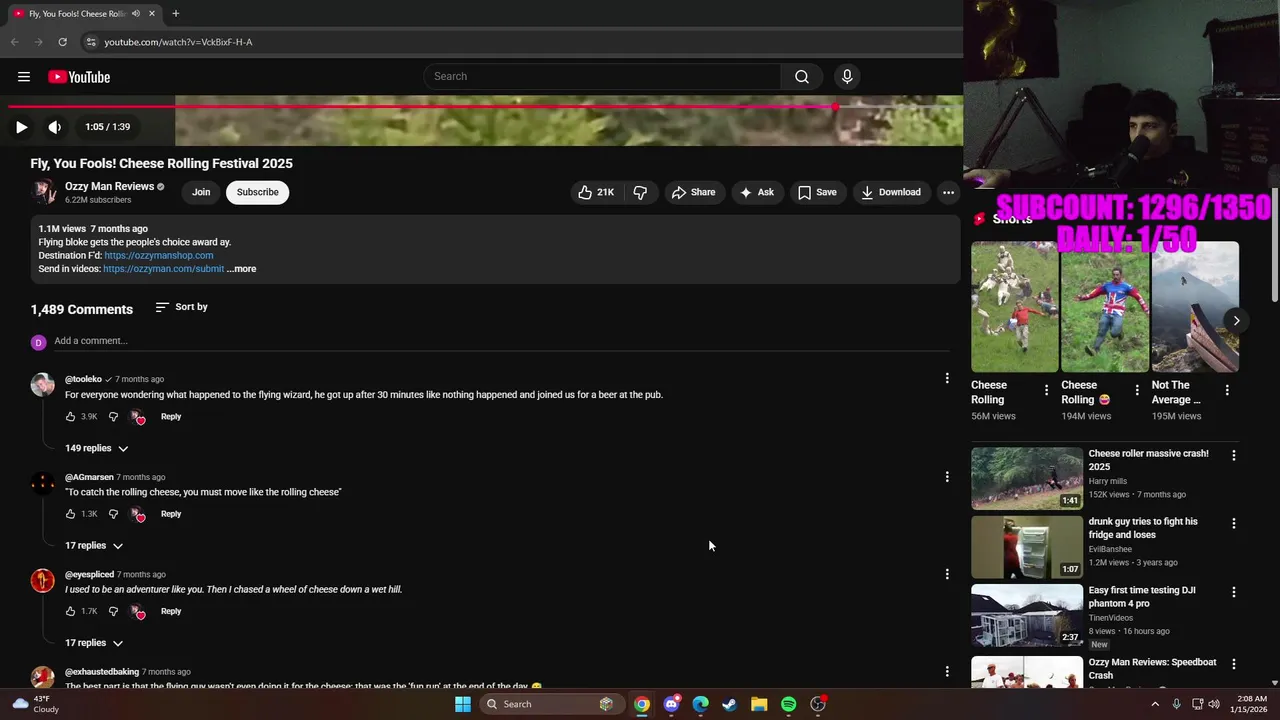Dislike @AGmarsen's comment

pyautogui.click(x=113, y=514)
